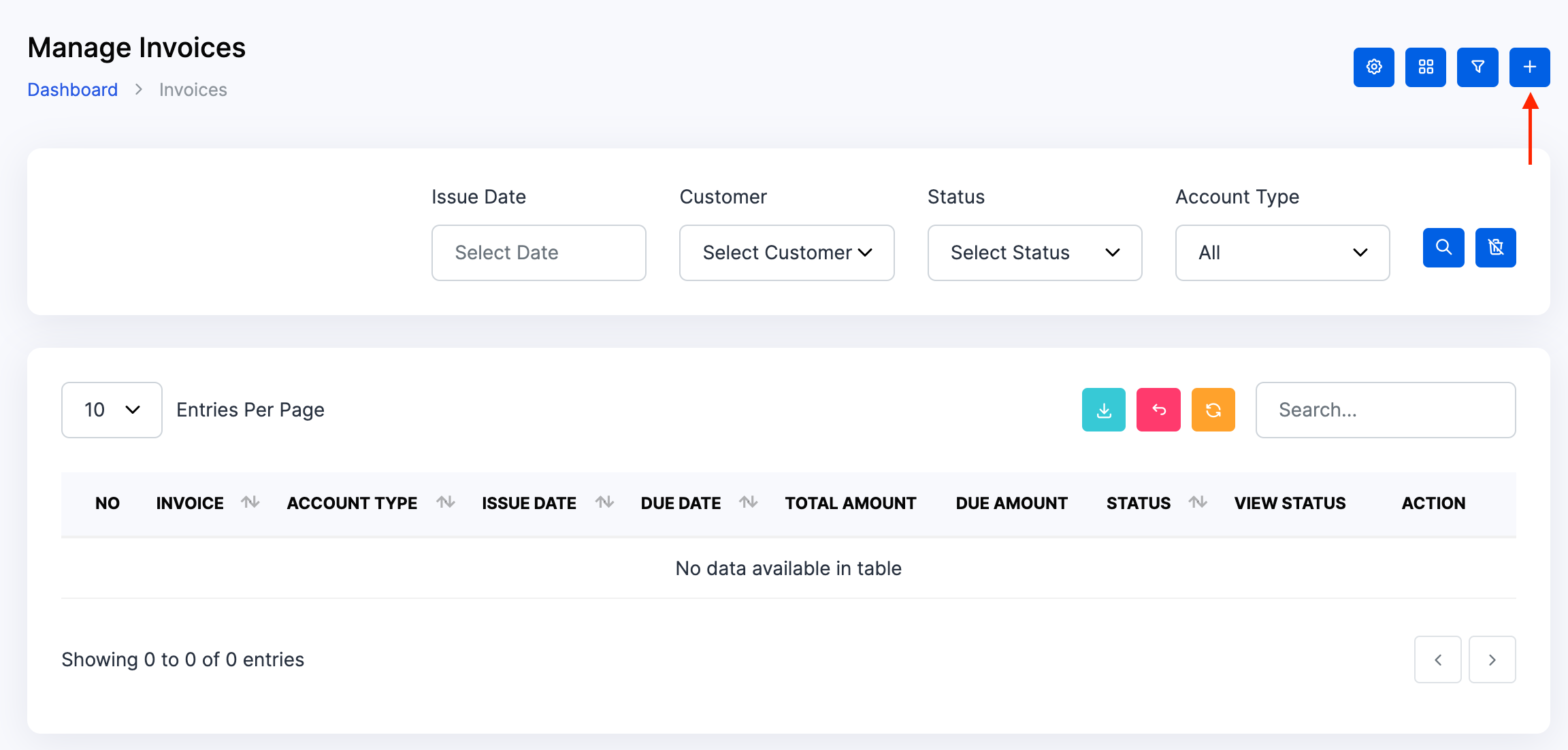Go to the Dashboard breadcrumb link
This screenshot has height=750, width=1568.
coord(72,90)
